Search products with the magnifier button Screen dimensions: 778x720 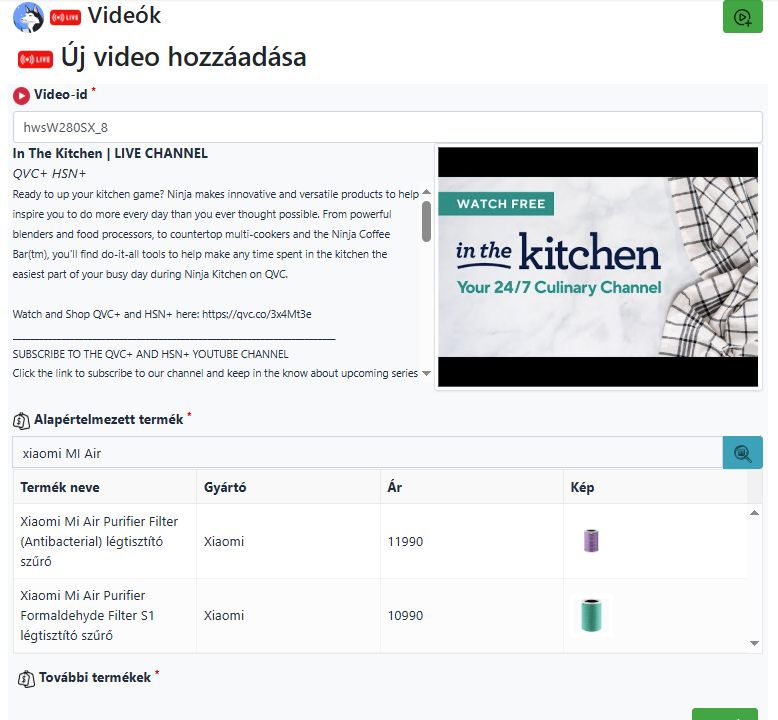pos(742,453)
